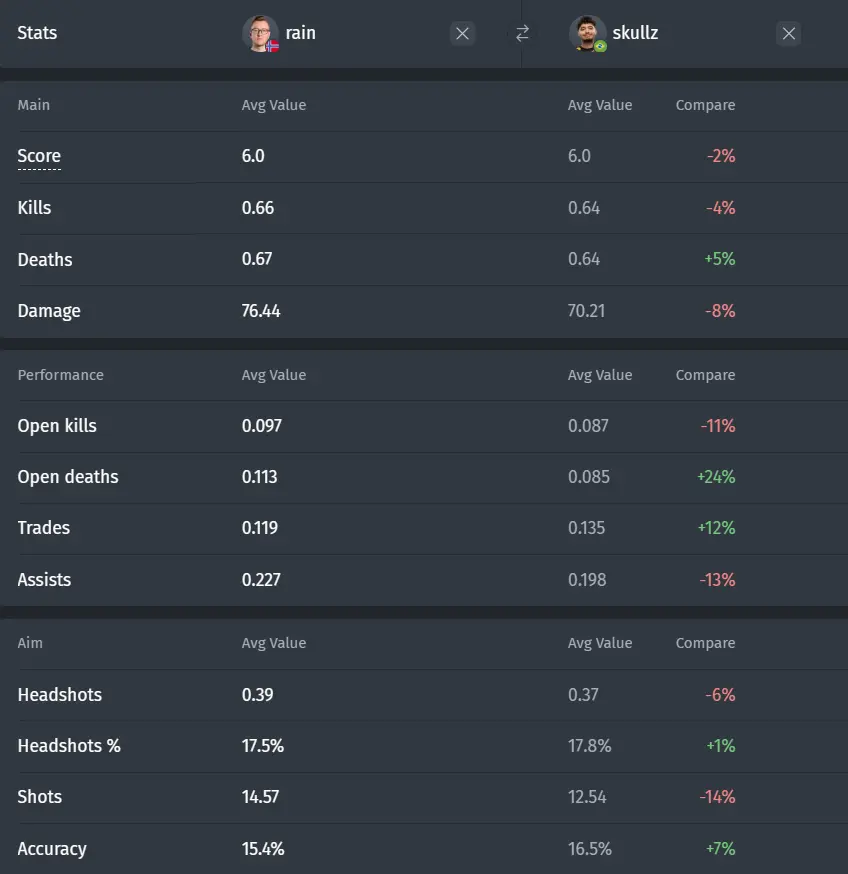
Task: Click the Performance section header
Action: (x=60, y=375)
